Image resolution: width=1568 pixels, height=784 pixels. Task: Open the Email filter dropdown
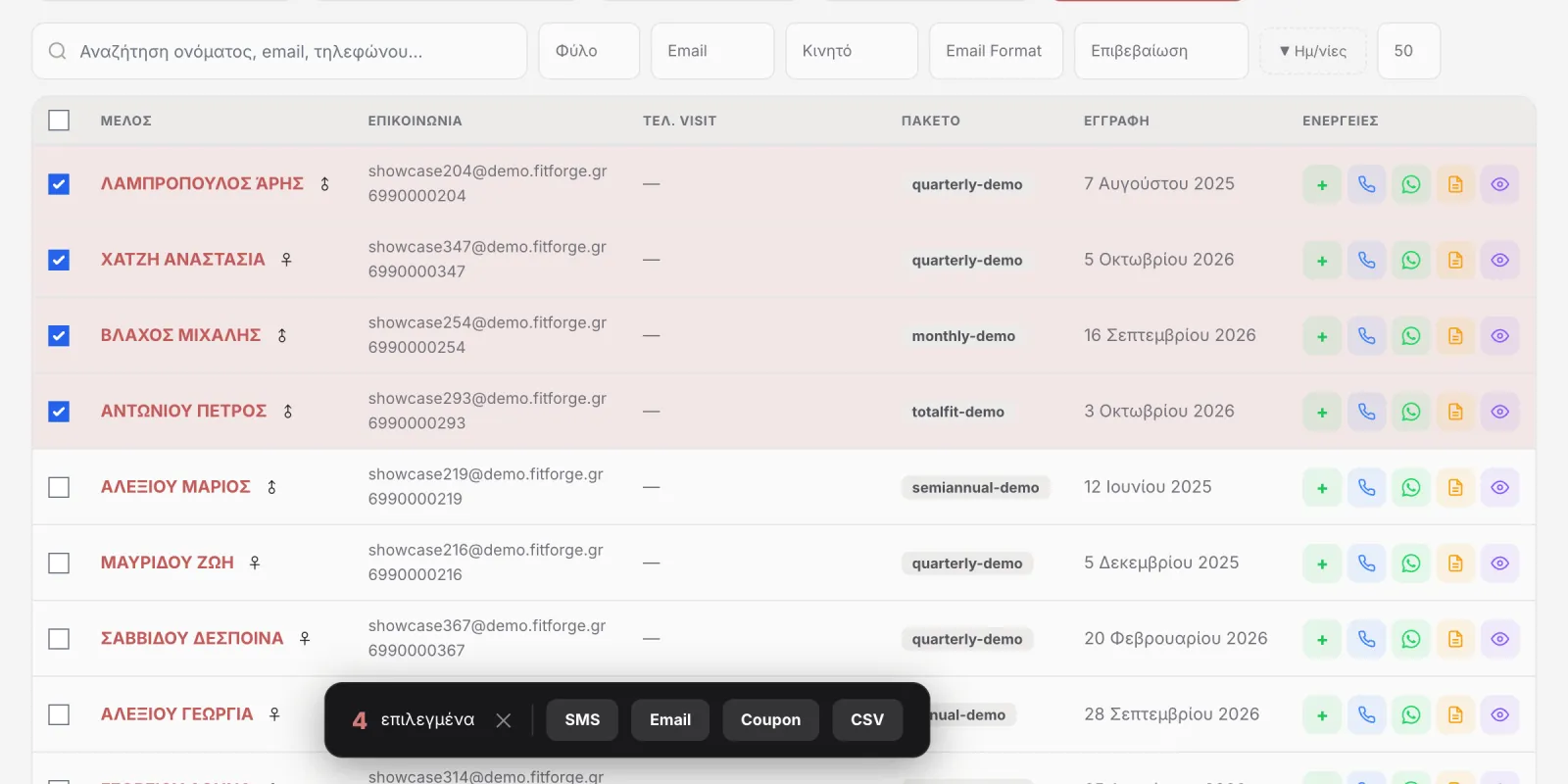pyautogui.click(x=712, y=51)
